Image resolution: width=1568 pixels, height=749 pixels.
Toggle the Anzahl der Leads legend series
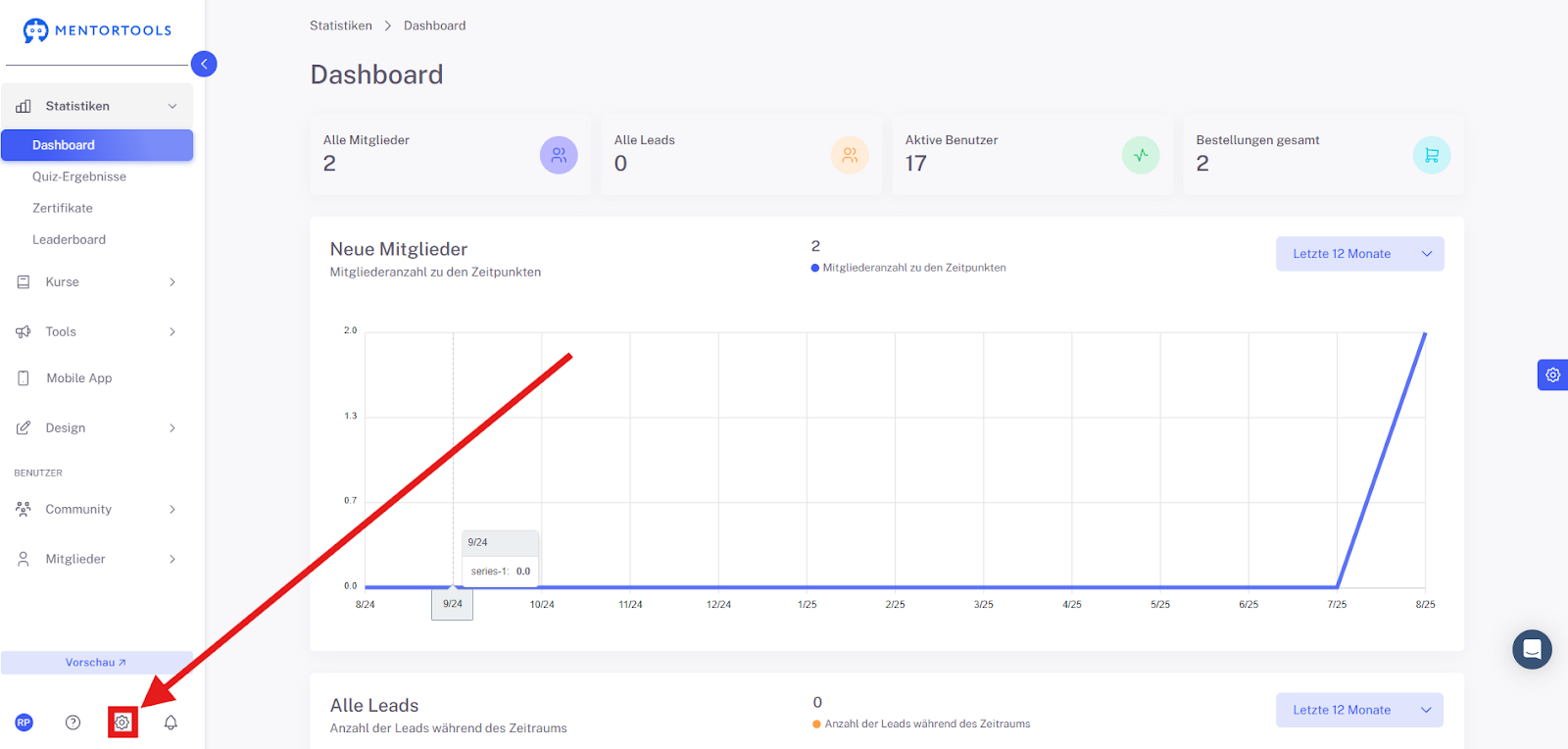(921, 724)
